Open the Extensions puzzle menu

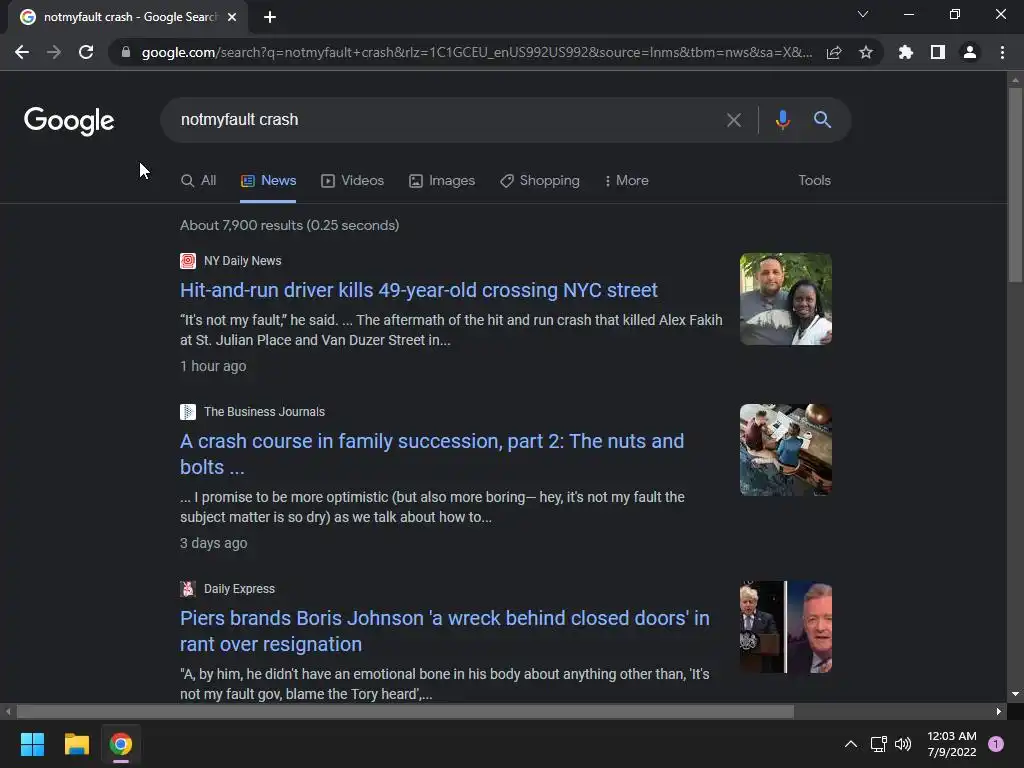tap(905, 52)
